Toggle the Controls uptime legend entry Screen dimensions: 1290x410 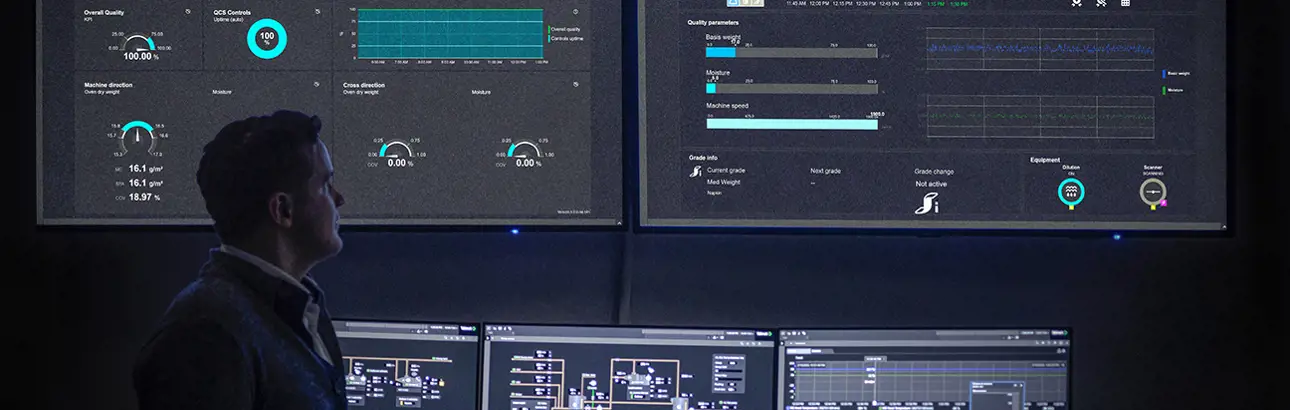coord(565,38)
